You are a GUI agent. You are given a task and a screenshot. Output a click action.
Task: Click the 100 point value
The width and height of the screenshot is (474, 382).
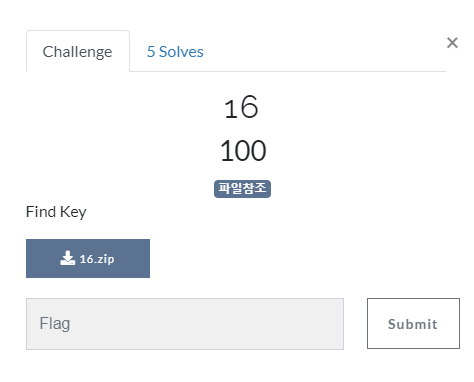243,151
